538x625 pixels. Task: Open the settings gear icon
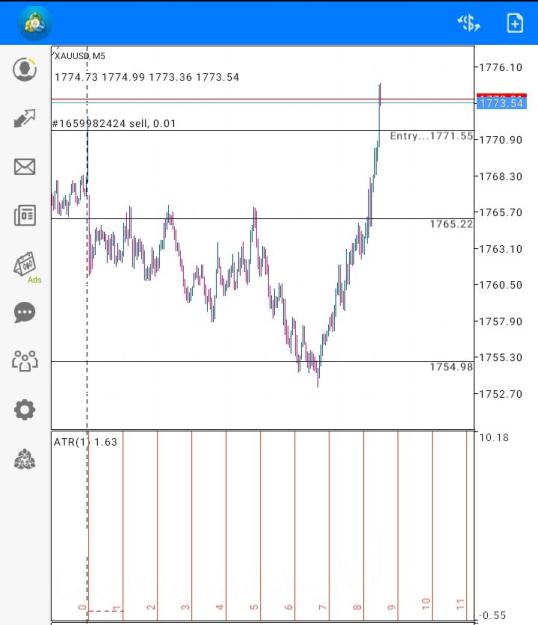(25, 409)
